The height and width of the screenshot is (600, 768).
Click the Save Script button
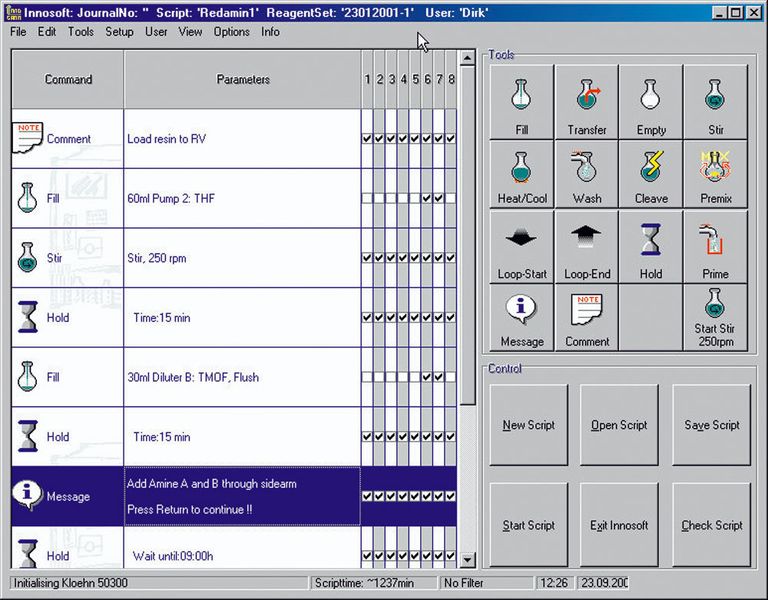click(x=712, y=425)
